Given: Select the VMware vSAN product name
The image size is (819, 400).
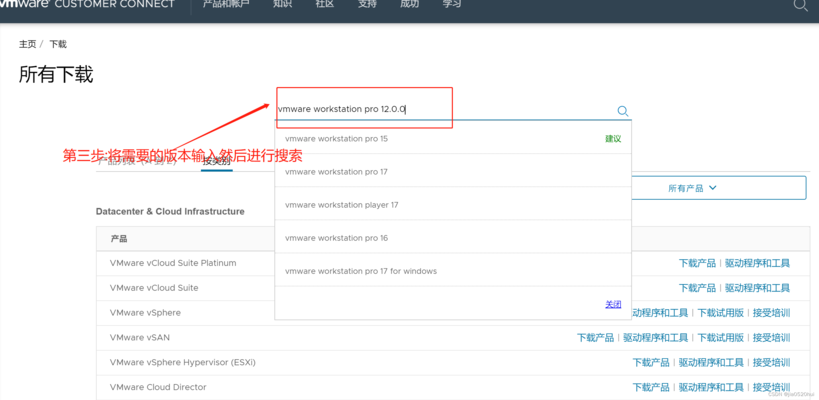Looking at the screenshot, I should (x=139, y=337).
